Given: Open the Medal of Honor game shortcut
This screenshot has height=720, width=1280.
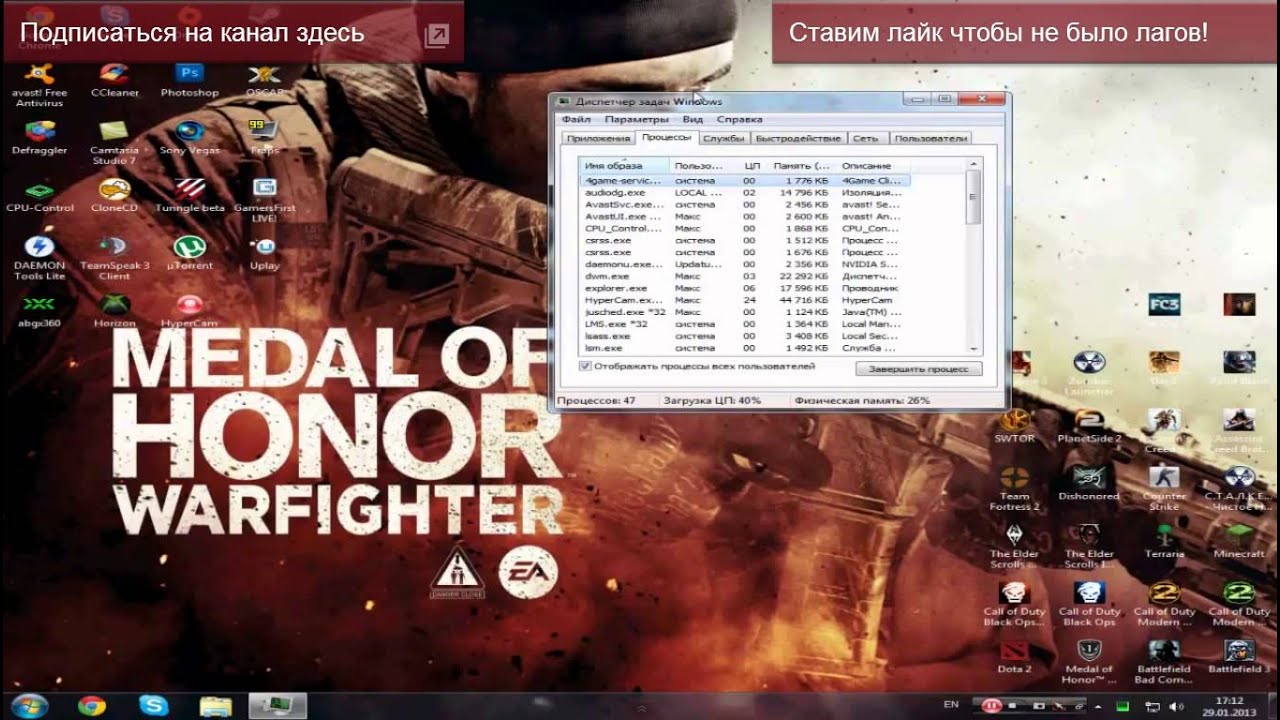Looking at the screenshot, I should (1089, 661).
